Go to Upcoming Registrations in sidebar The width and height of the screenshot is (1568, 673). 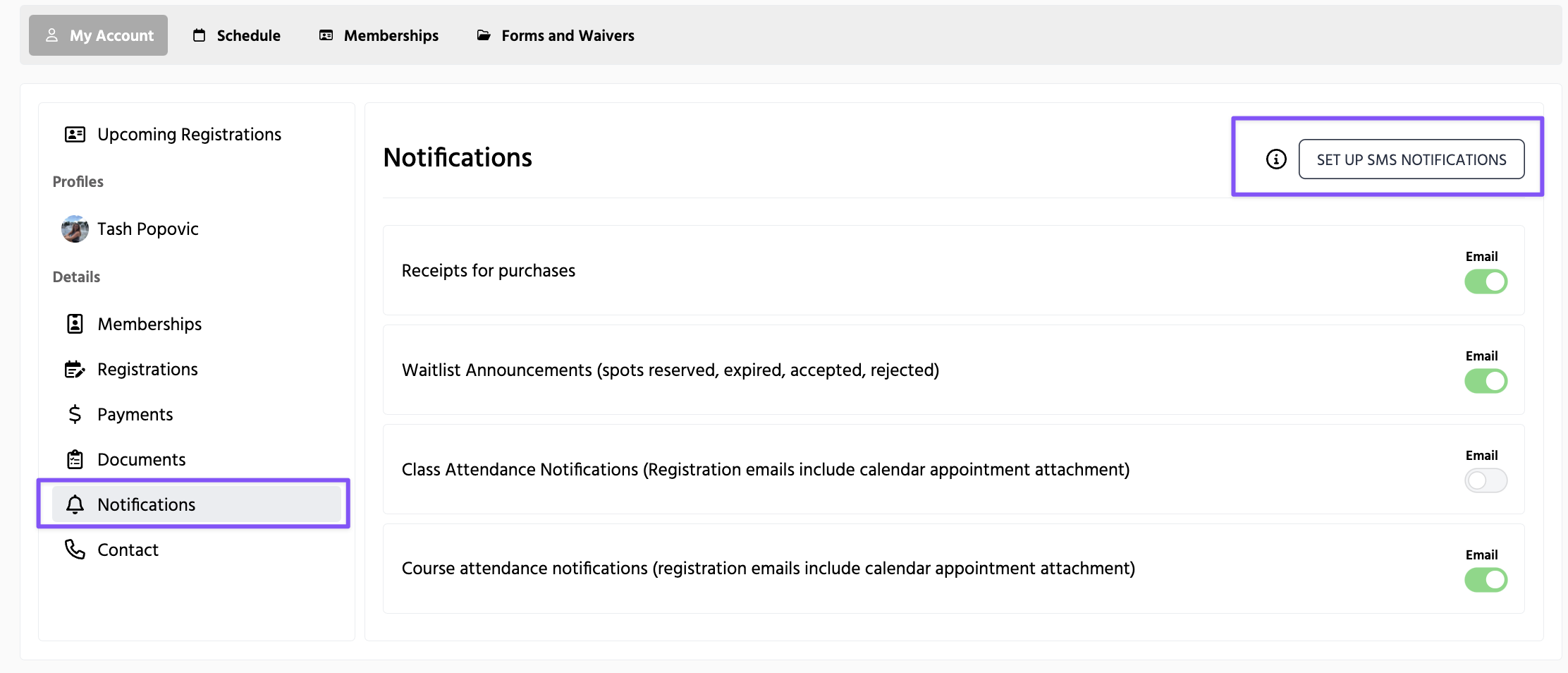189,134
